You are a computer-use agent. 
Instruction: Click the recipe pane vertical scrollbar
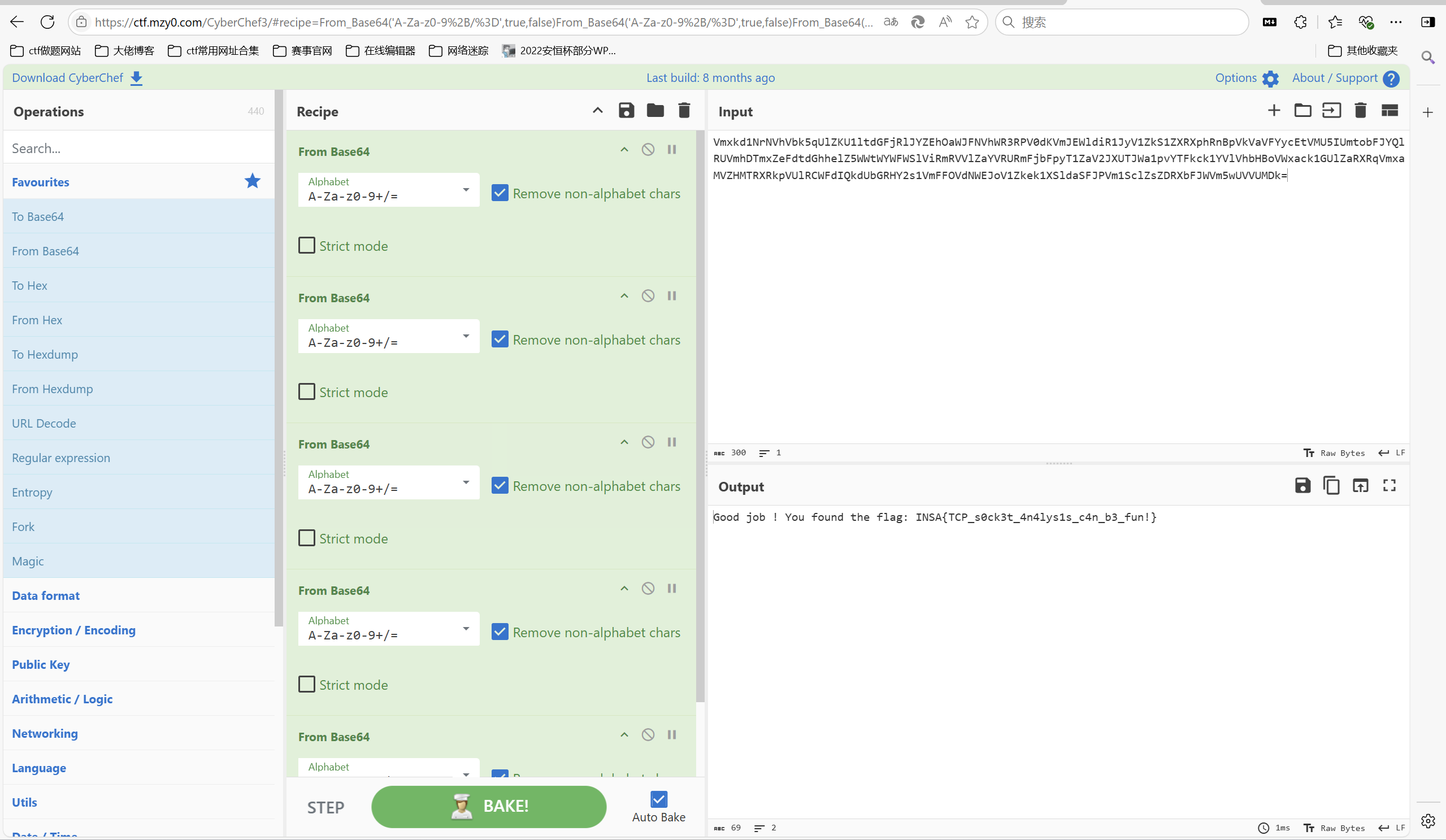pos(700,415)
